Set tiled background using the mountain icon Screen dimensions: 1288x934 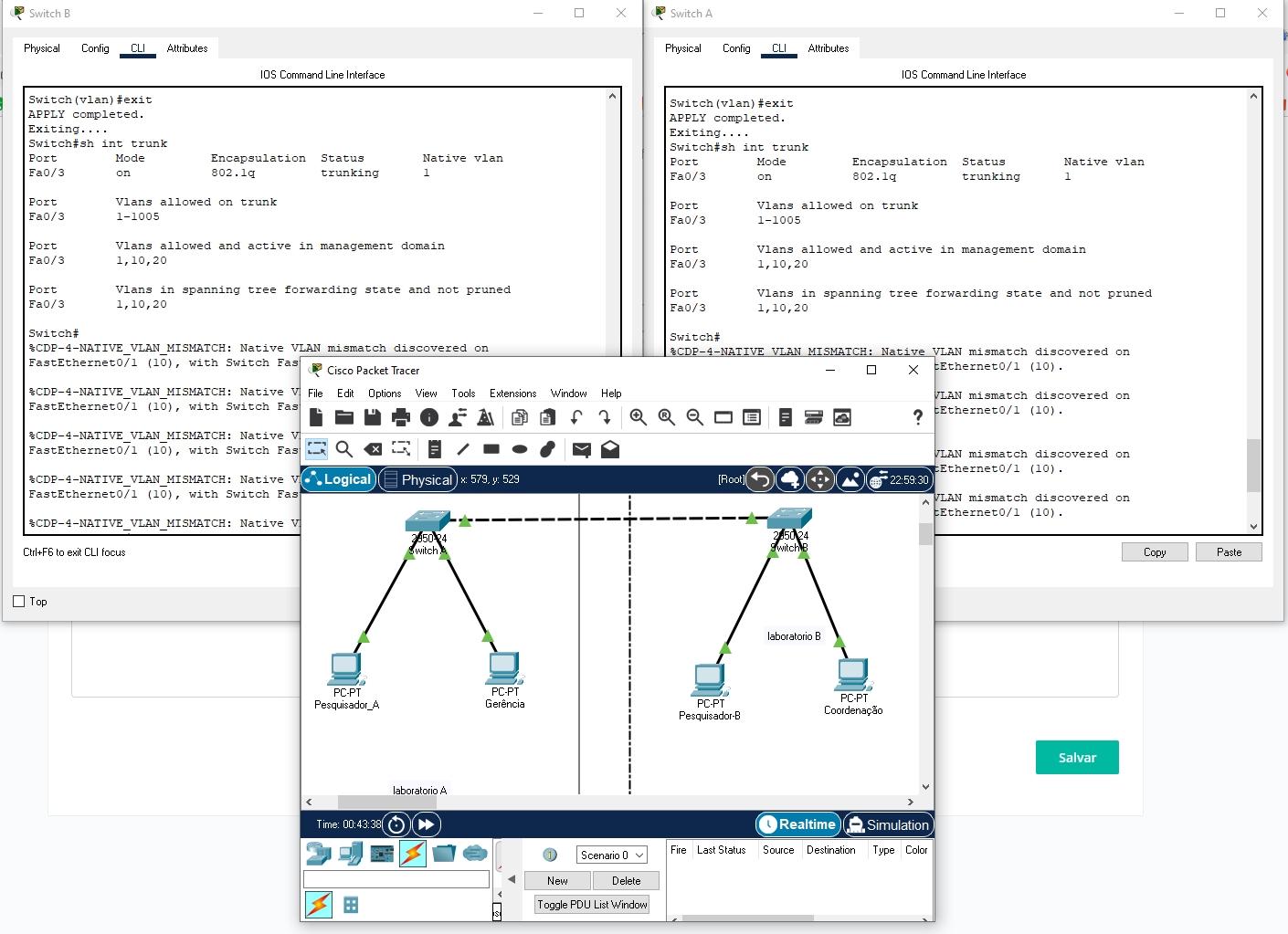click(850, 479)
